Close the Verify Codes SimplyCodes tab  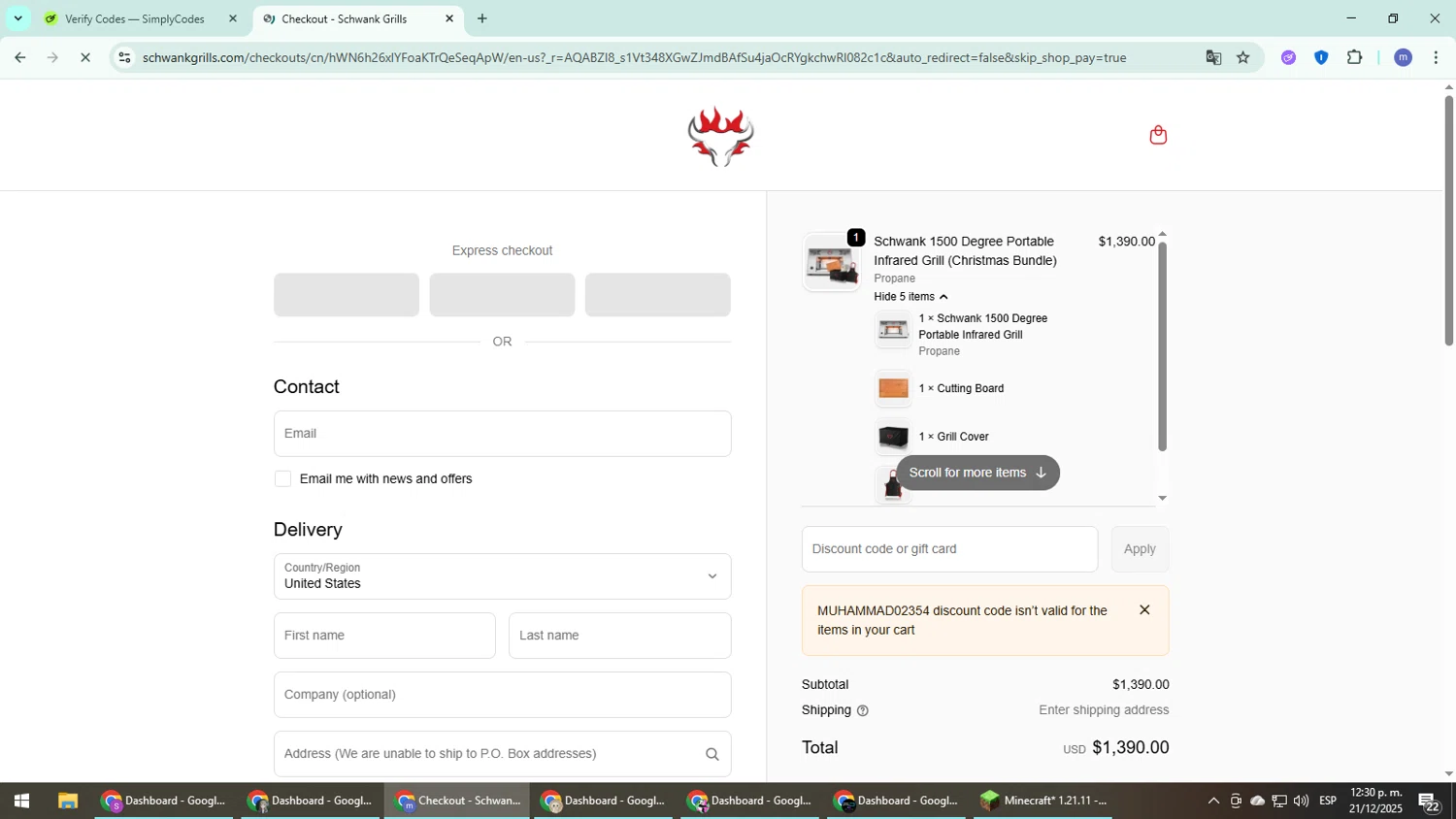click(x=232, y=18)
